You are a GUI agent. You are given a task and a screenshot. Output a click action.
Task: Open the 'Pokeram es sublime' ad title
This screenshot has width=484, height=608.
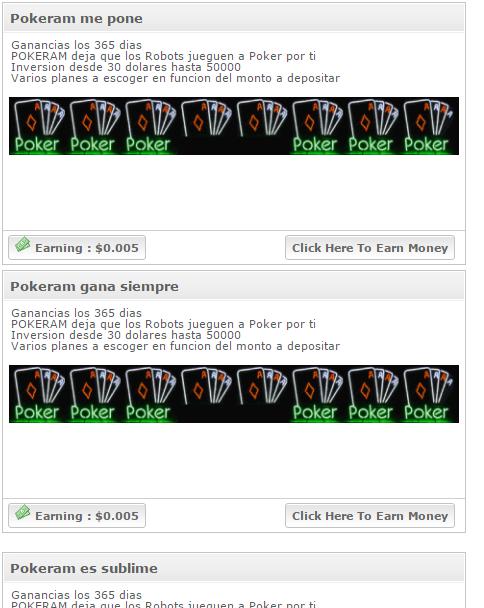[x=84, y=568]
